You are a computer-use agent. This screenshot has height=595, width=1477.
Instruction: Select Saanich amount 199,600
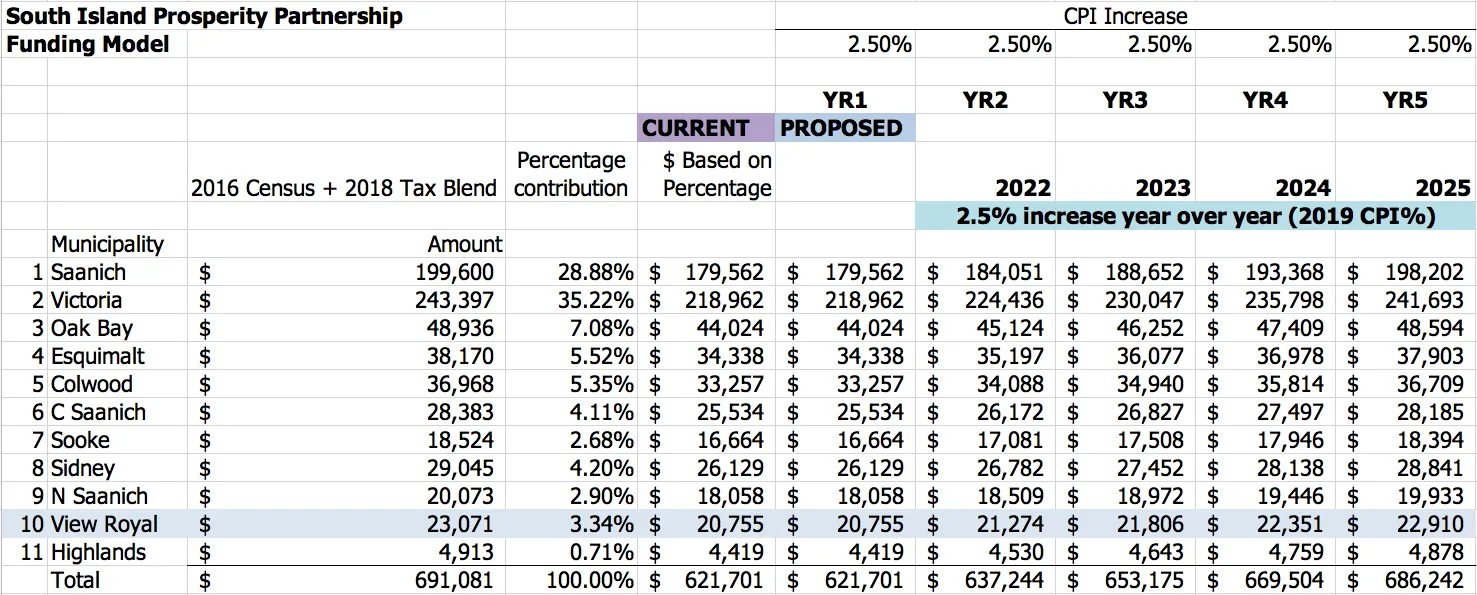click(454, 272)
